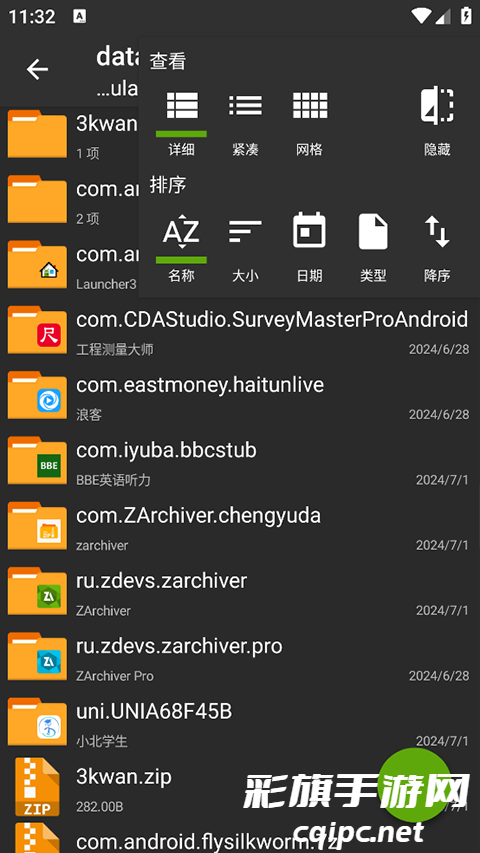
Task: Open the ru.zdevs.zarchiver.pro folder
Action: (240, 658)
